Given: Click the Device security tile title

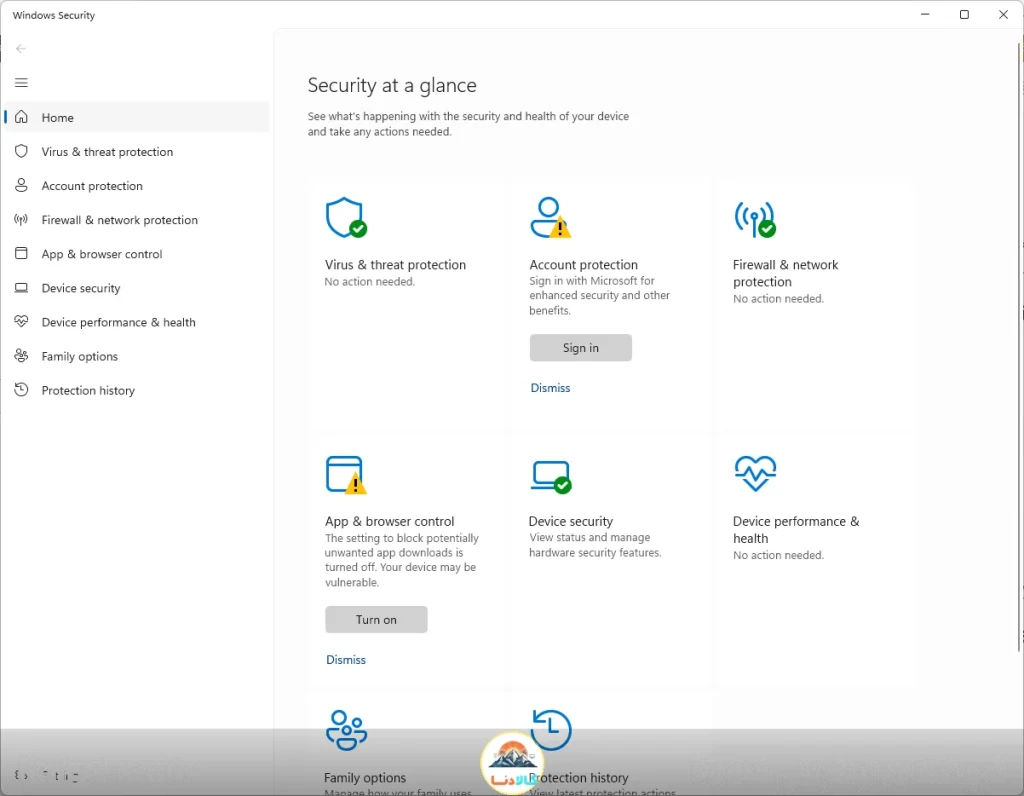Looking at the screenshot, I should [570, 521].
